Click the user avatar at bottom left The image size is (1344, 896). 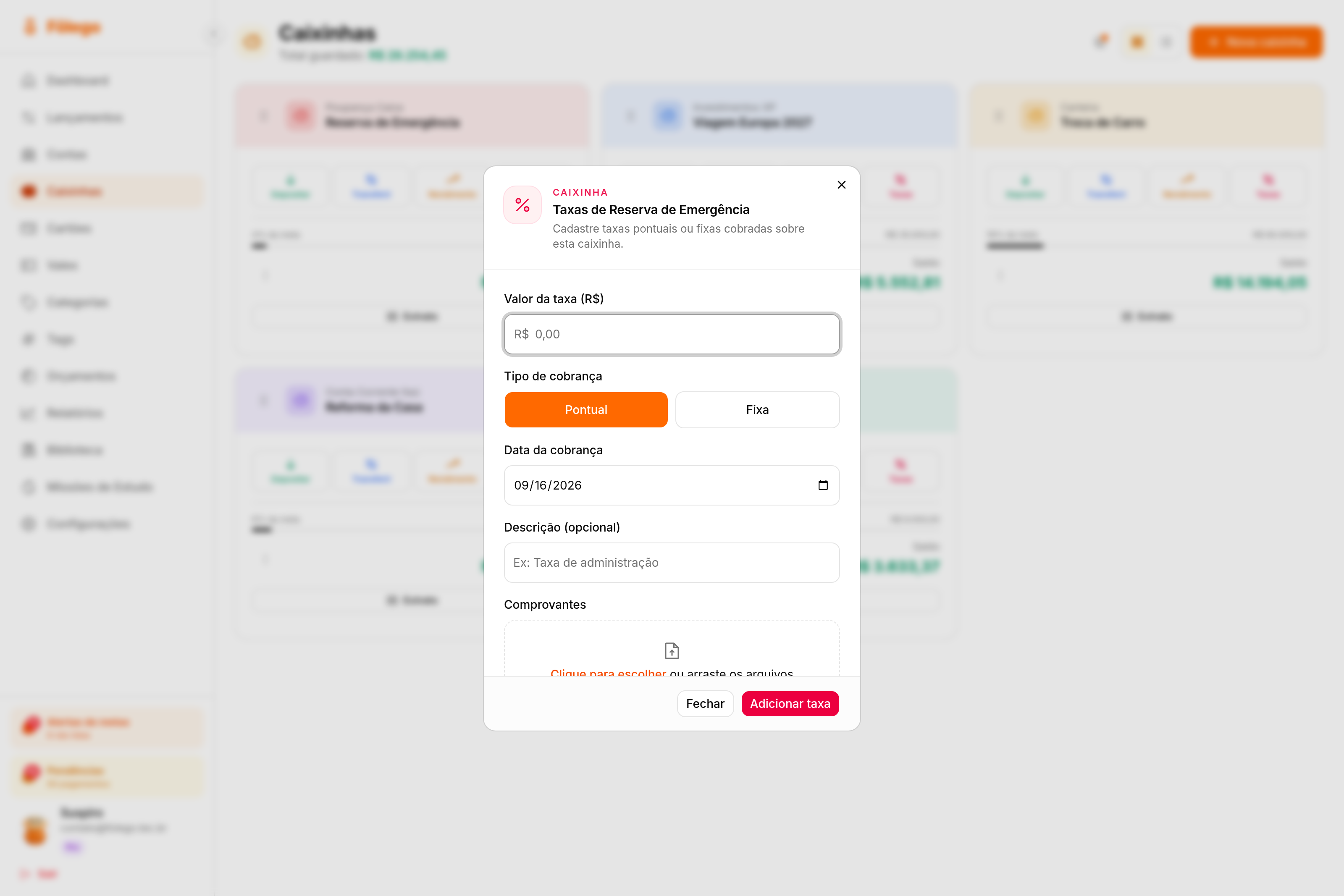pyautogui.click(x=35, y=831)
